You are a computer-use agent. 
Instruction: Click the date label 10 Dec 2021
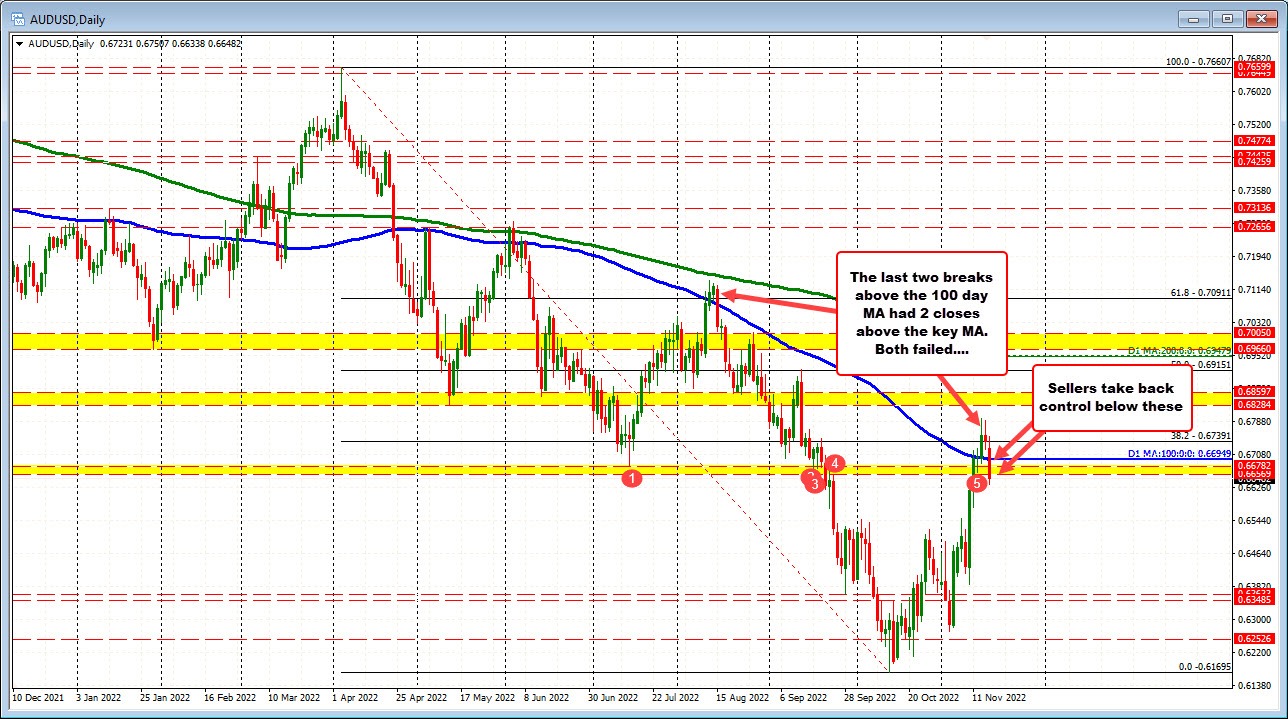36,696
